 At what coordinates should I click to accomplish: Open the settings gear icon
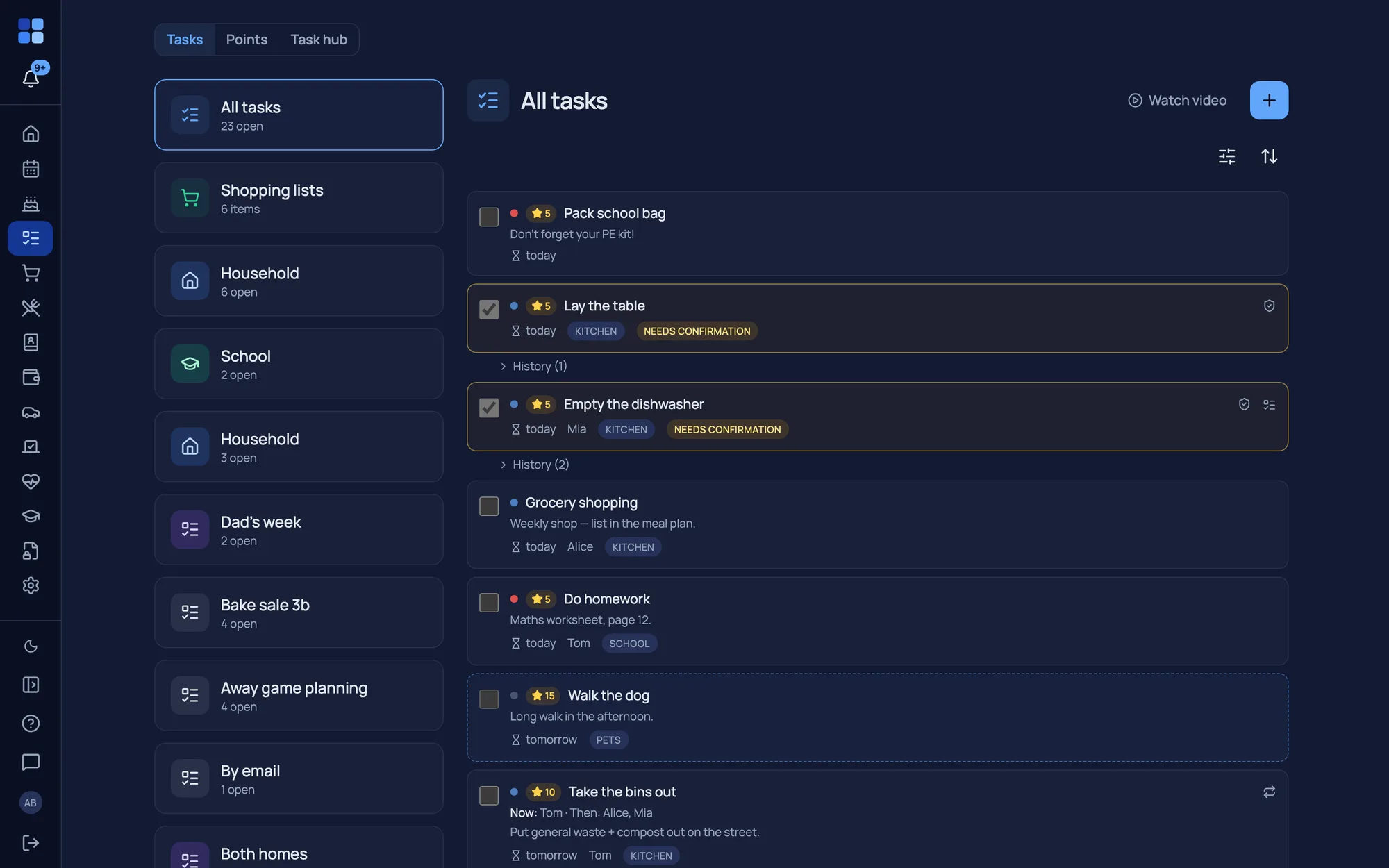[x=31, y=585]
